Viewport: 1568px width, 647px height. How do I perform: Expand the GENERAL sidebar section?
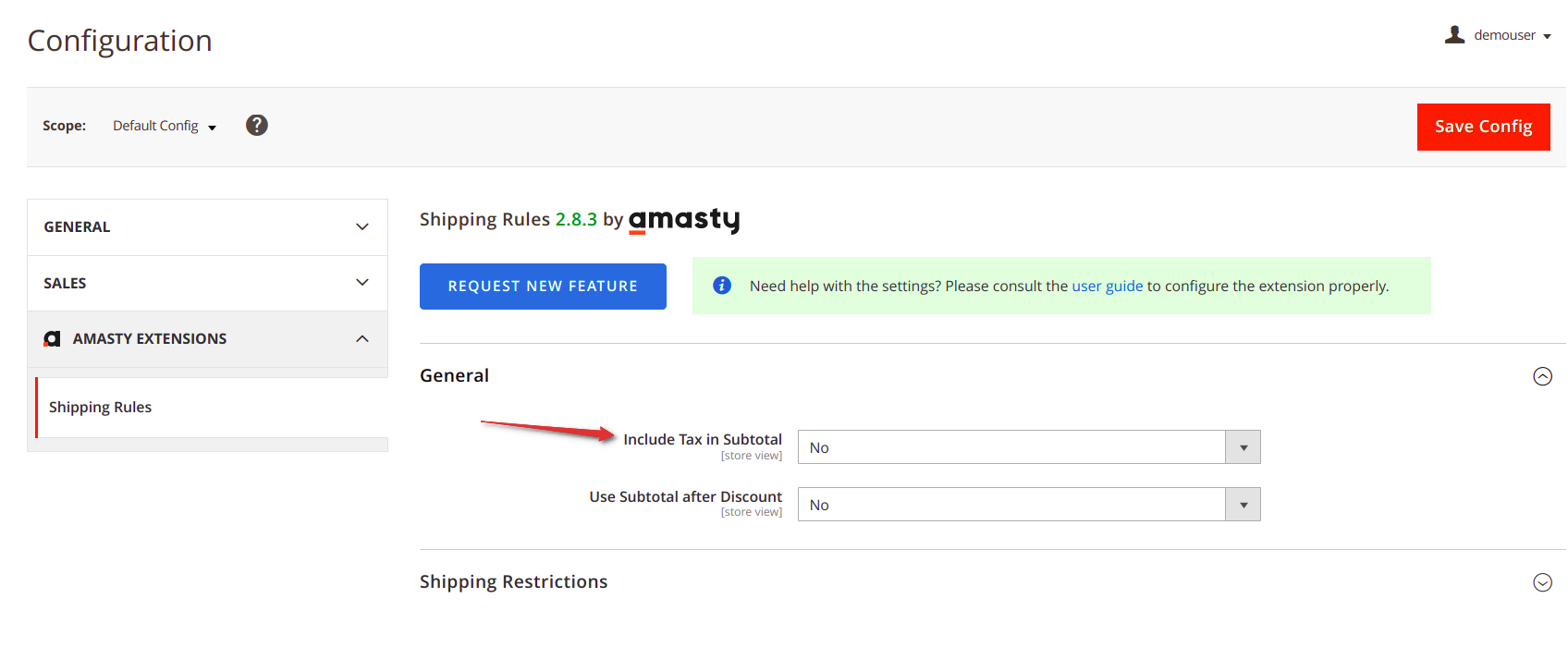pos(207,227)
